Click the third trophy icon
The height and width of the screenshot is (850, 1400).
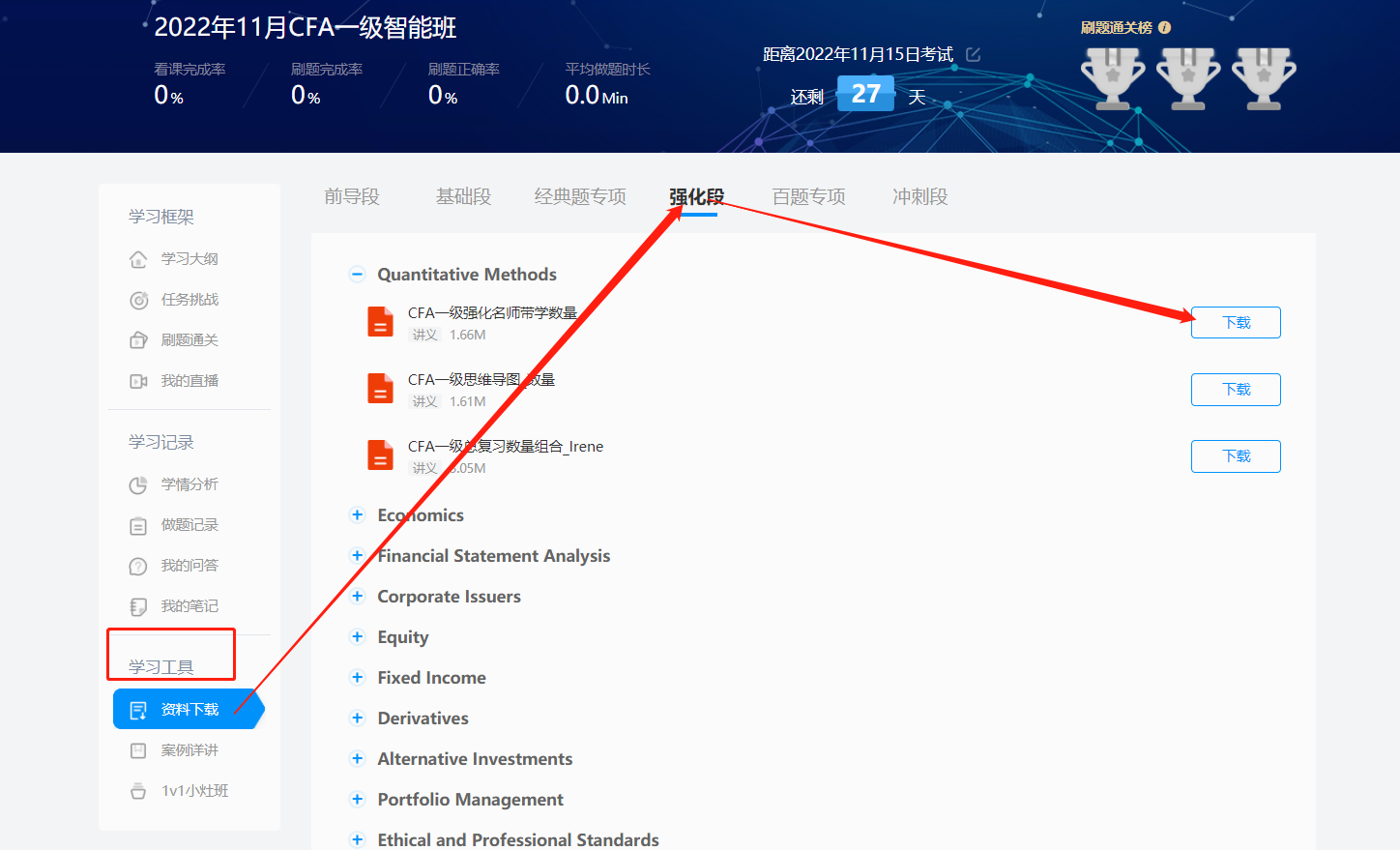[1264, 77]
